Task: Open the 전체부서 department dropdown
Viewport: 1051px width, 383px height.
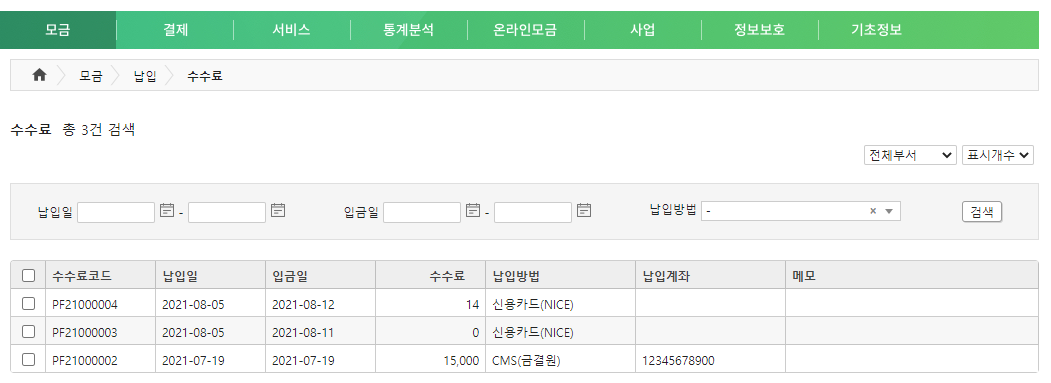Action: (910, 155)
